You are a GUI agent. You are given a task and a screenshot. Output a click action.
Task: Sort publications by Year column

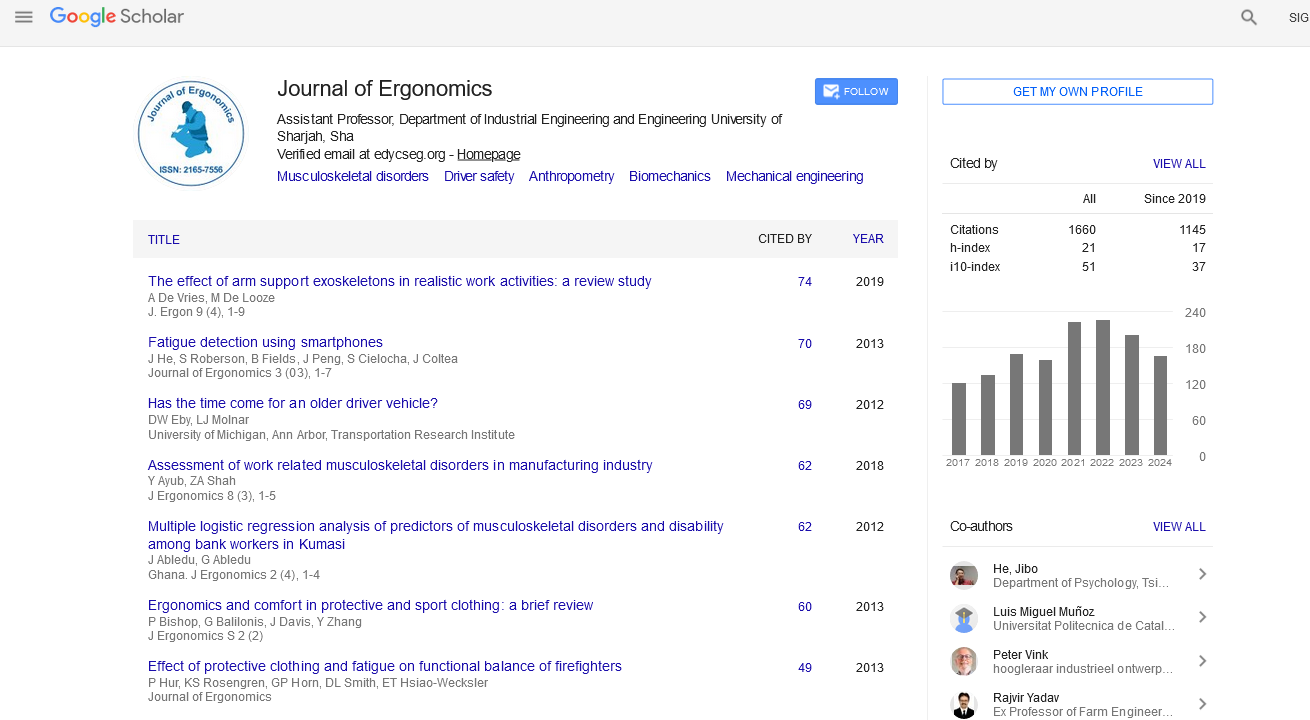coord(867,239)
